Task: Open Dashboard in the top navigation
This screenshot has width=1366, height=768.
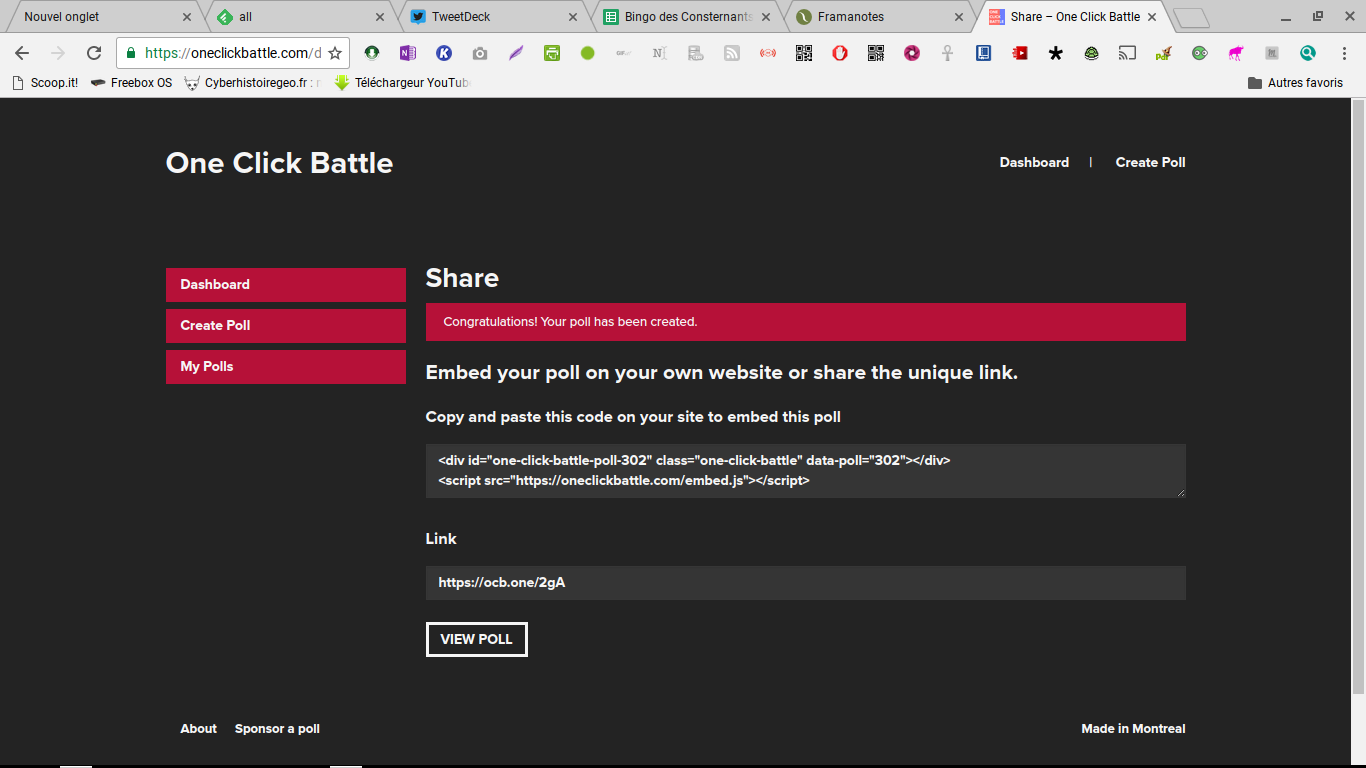Action: pos(1034,162)
